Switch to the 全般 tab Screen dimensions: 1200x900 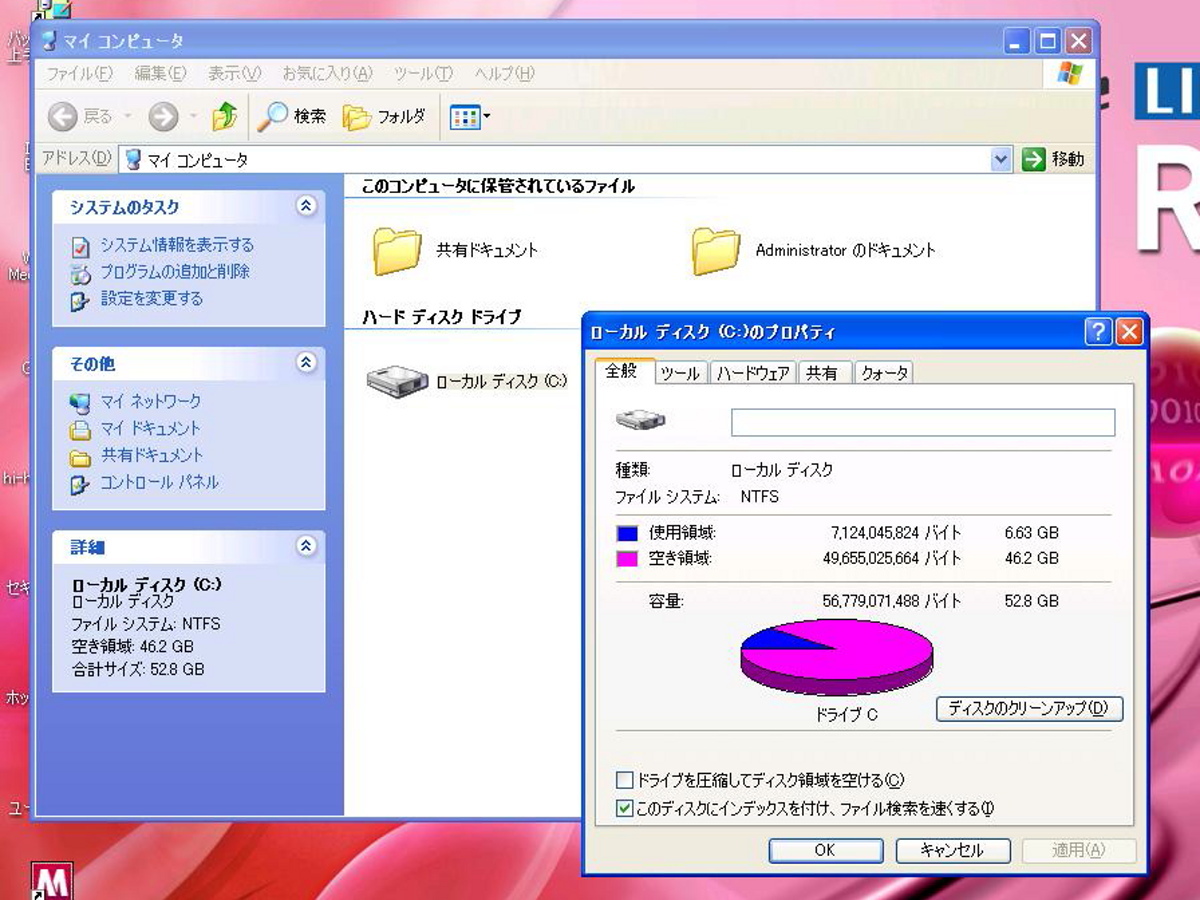[622, 371]
